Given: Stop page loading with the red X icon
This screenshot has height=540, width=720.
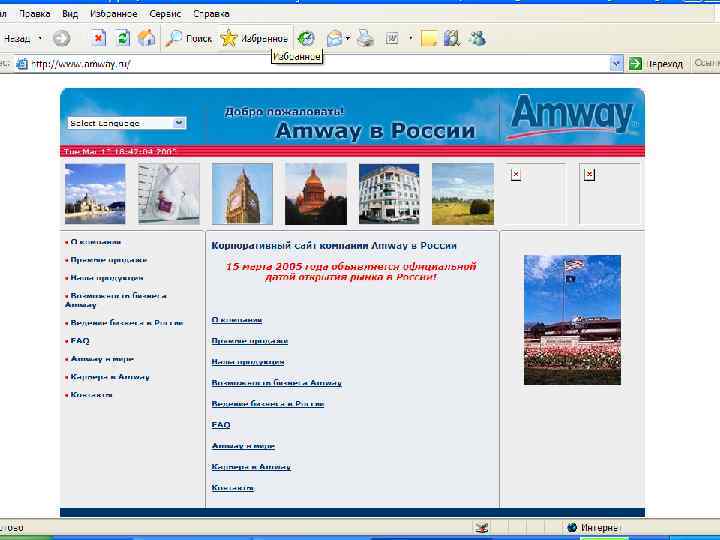Looking at the screenshot, I should (x=98, y=39).
